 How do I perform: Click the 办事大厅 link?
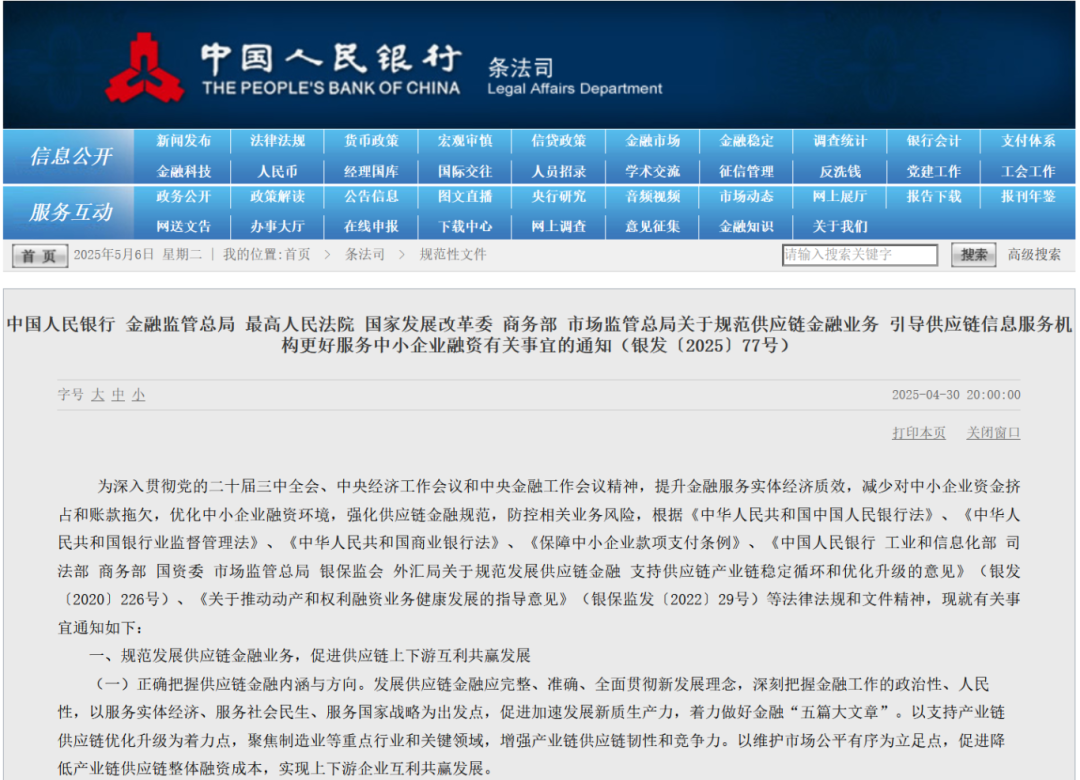277,227
